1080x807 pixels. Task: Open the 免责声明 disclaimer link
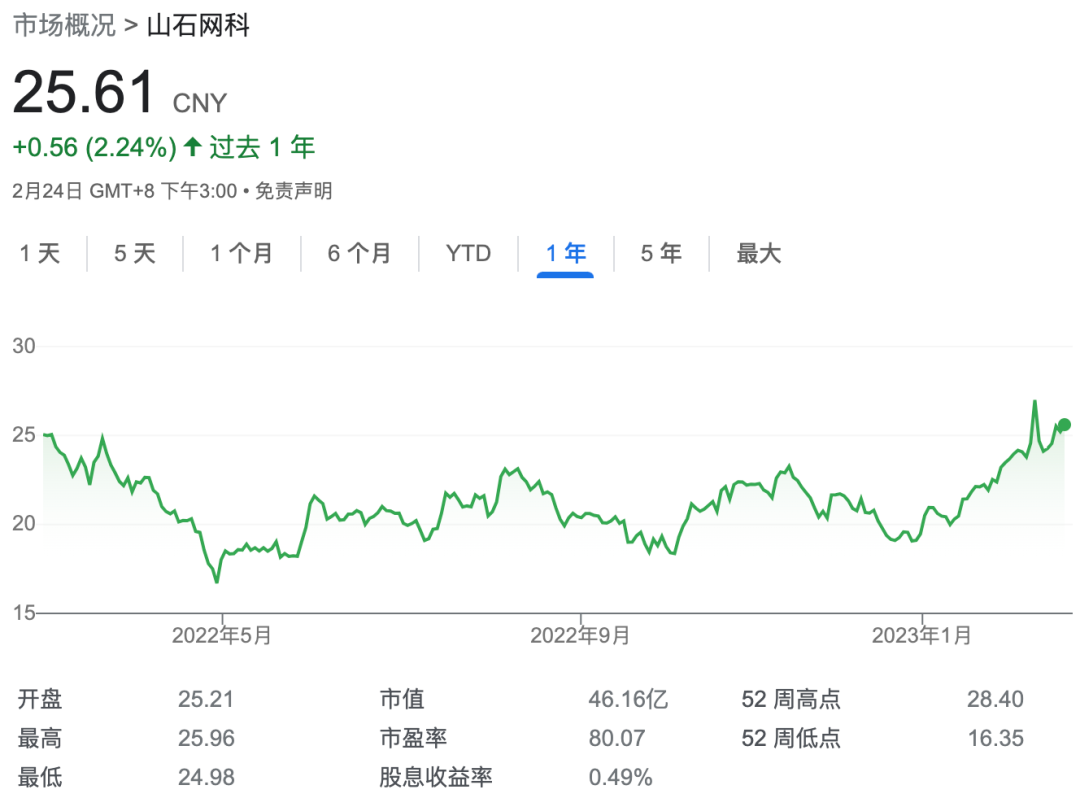tap(293, 191)
